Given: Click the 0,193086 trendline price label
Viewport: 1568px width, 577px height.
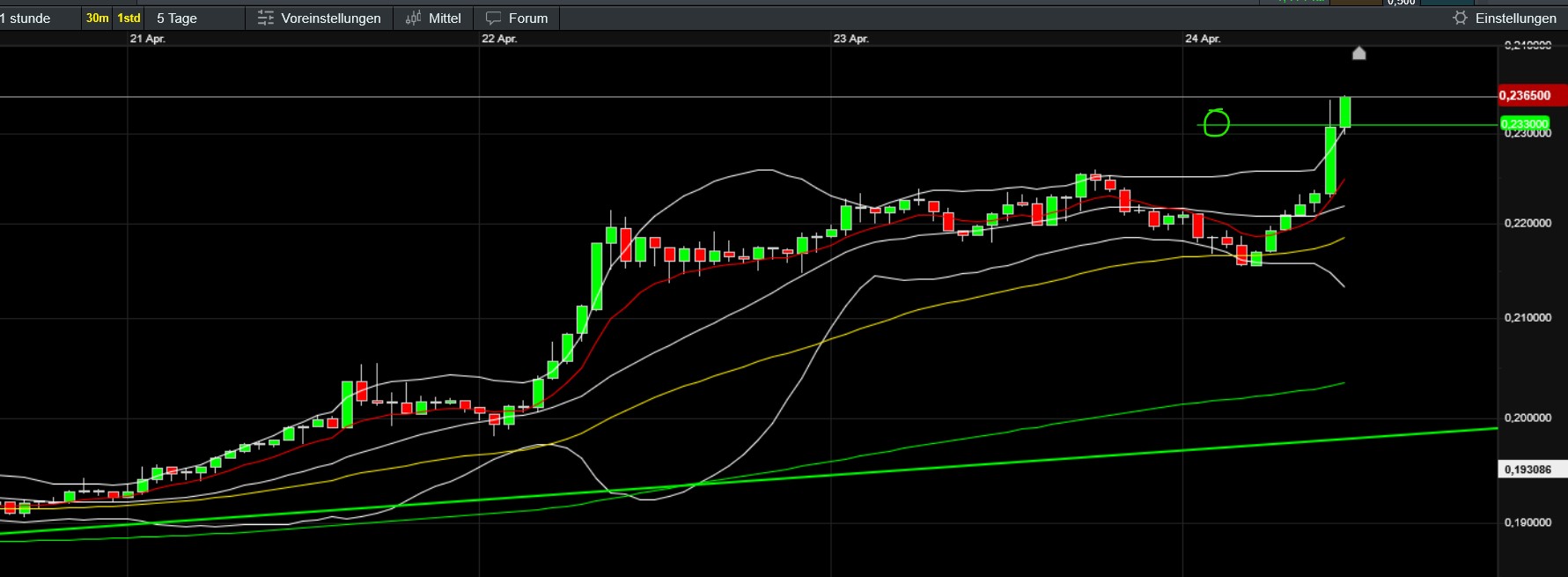Looking at the screenshot, I should coord(1532,470).
